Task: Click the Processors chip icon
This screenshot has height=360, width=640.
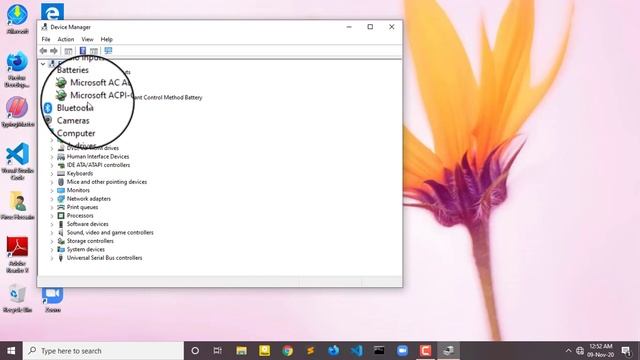Action: (x=61, y=216)
